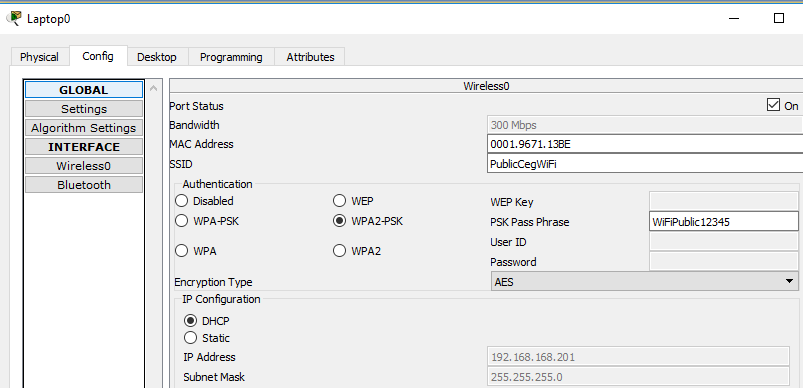This screenshot has width=803, height=388.
Task: Select the WPA authentication radio button
Action: 181,251
